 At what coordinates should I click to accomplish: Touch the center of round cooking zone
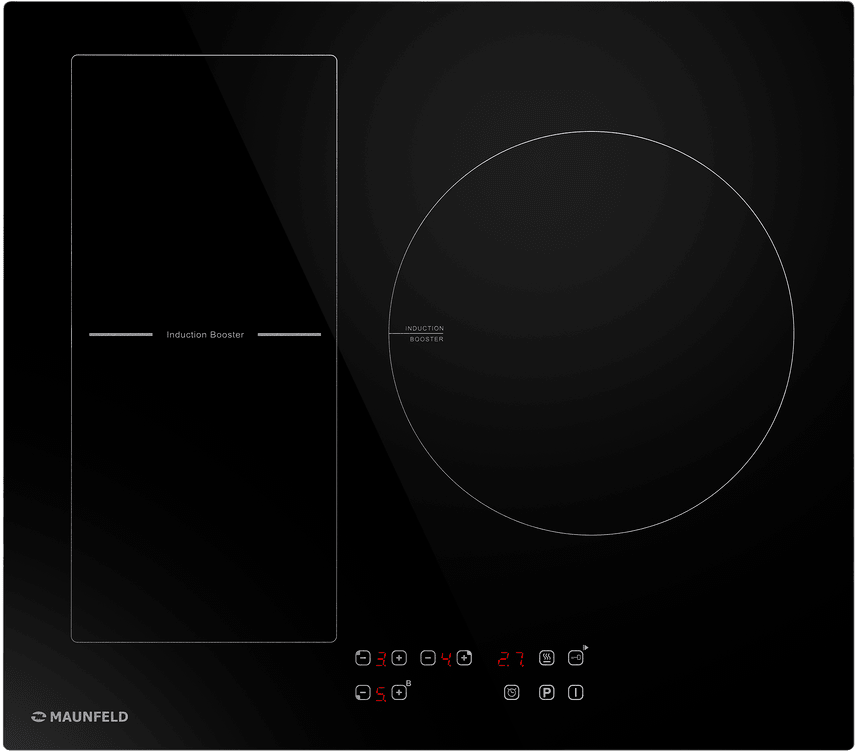(590, 332)
